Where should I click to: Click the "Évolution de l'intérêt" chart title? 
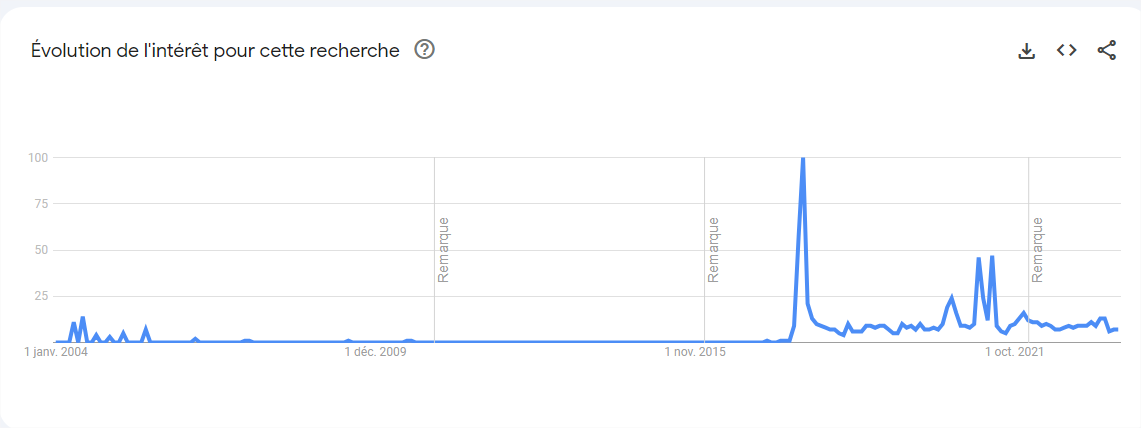(215, 51)
